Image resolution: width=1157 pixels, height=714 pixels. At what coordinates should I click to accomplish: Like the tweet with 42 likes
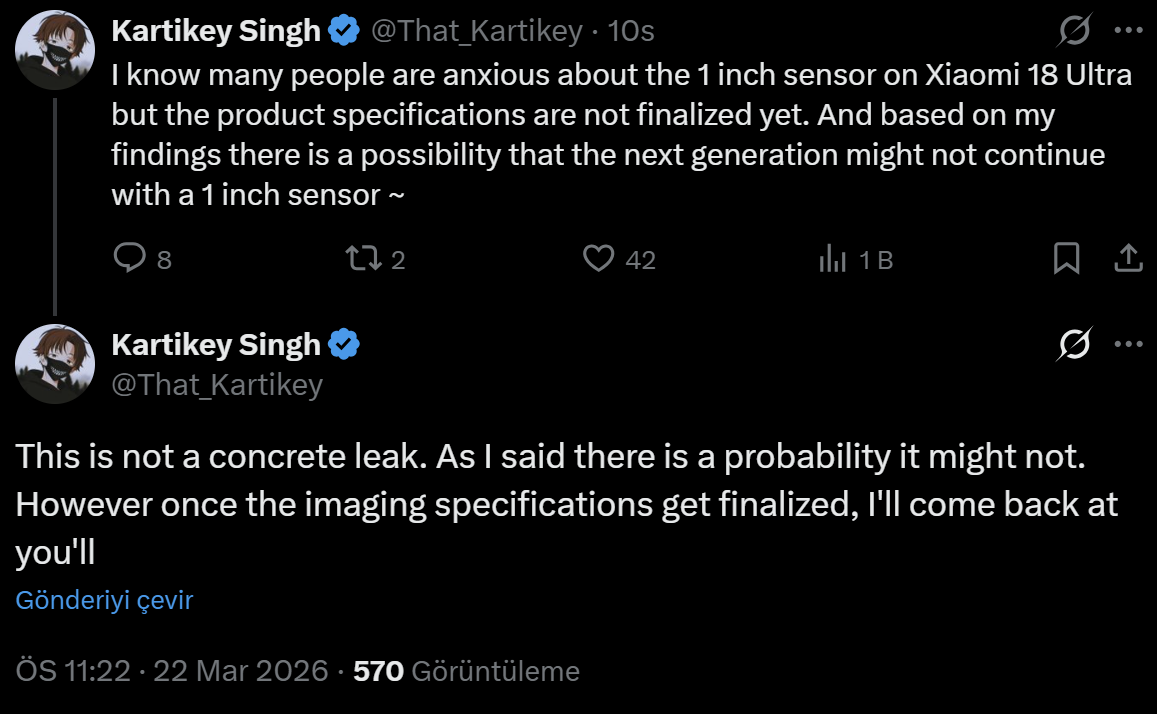pyautogui.click(x=598, y=259)
